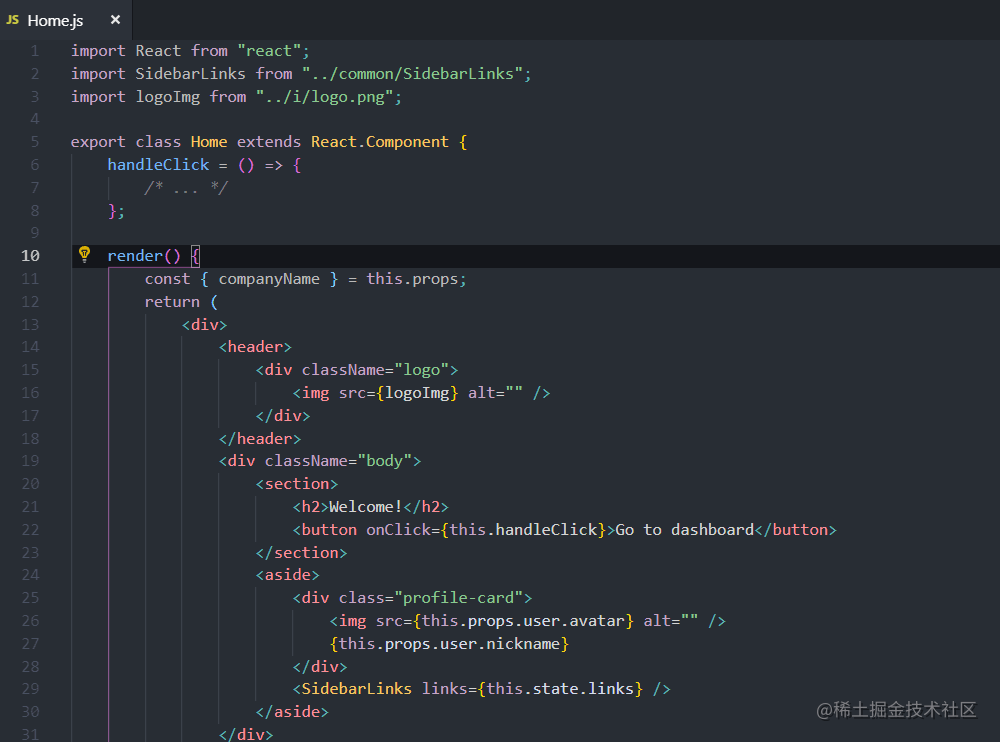Click the JS file icon on the tab
The image size is (1000, 742).
13,20
